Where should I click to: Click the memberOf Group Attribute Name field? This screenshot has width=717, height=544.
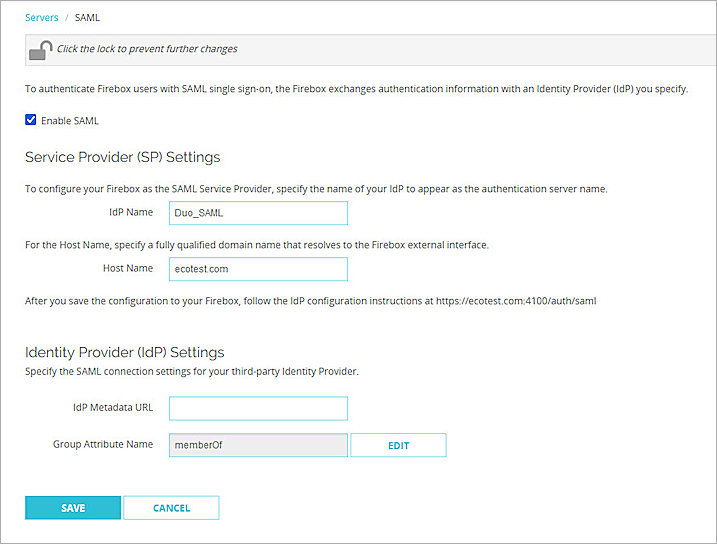click(258, 445)
